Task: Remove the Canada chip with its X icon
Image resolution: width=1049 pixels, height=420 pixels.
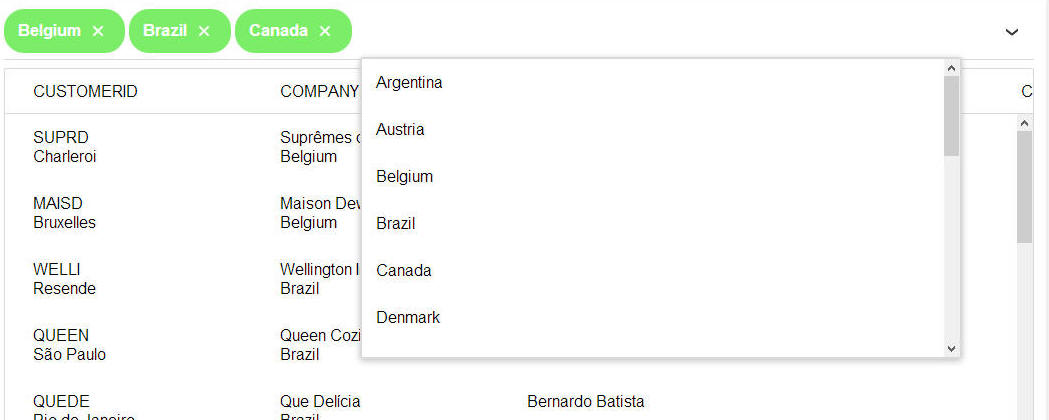Action: [324, 31]
